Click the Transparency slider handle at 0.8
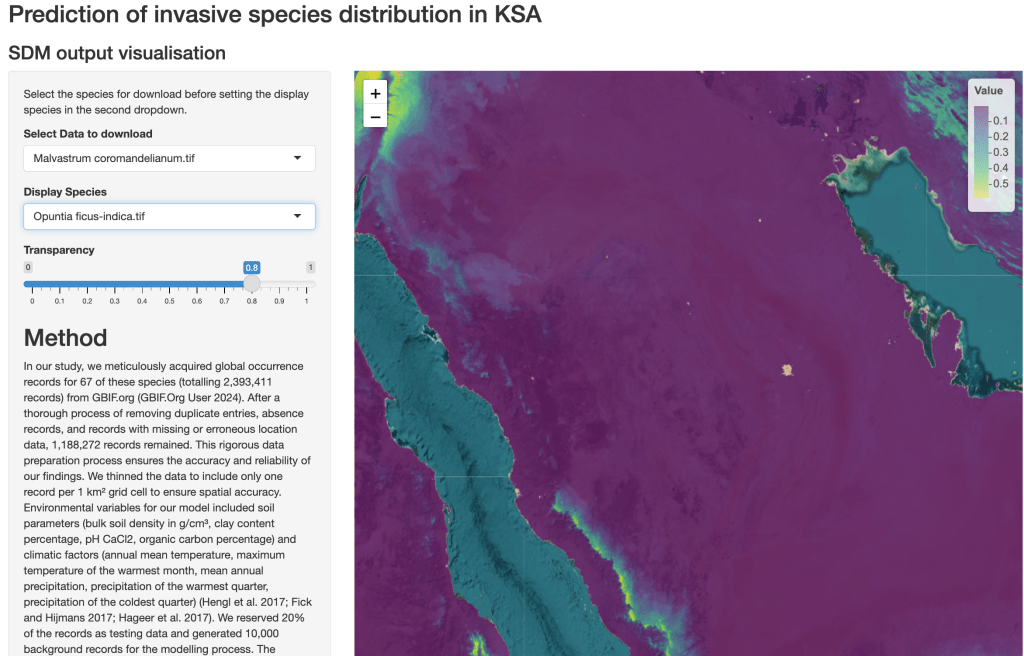 [252, 284]
